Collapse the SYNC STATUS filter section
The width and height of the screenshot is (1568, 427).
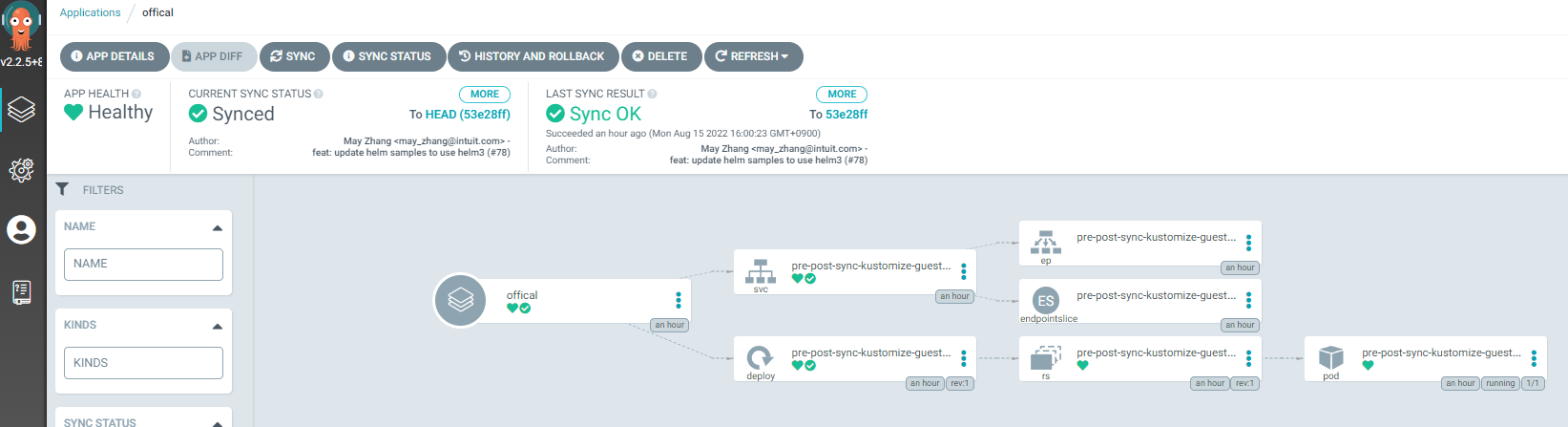click(218, 423)
